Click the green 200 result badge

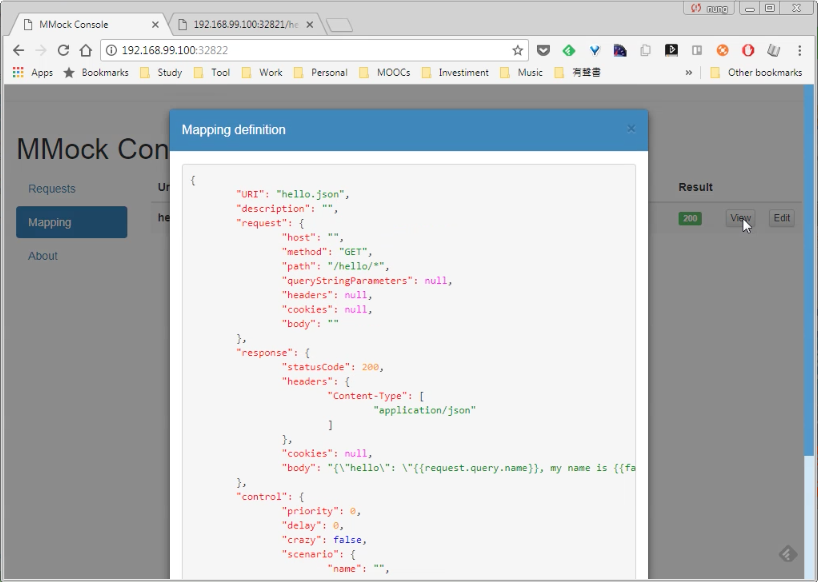coord(690,219)
